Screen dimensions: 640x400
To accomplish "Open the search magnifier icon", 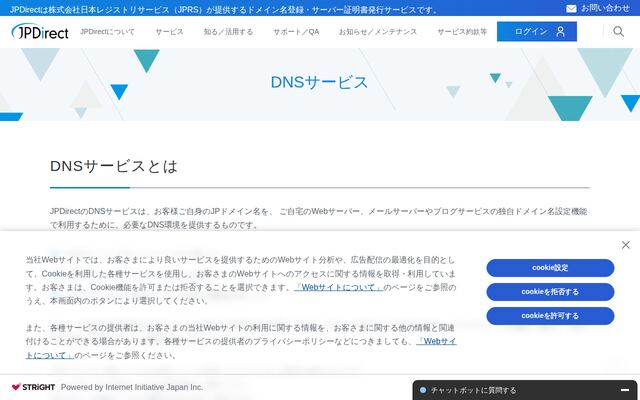I will coord(618,31).
